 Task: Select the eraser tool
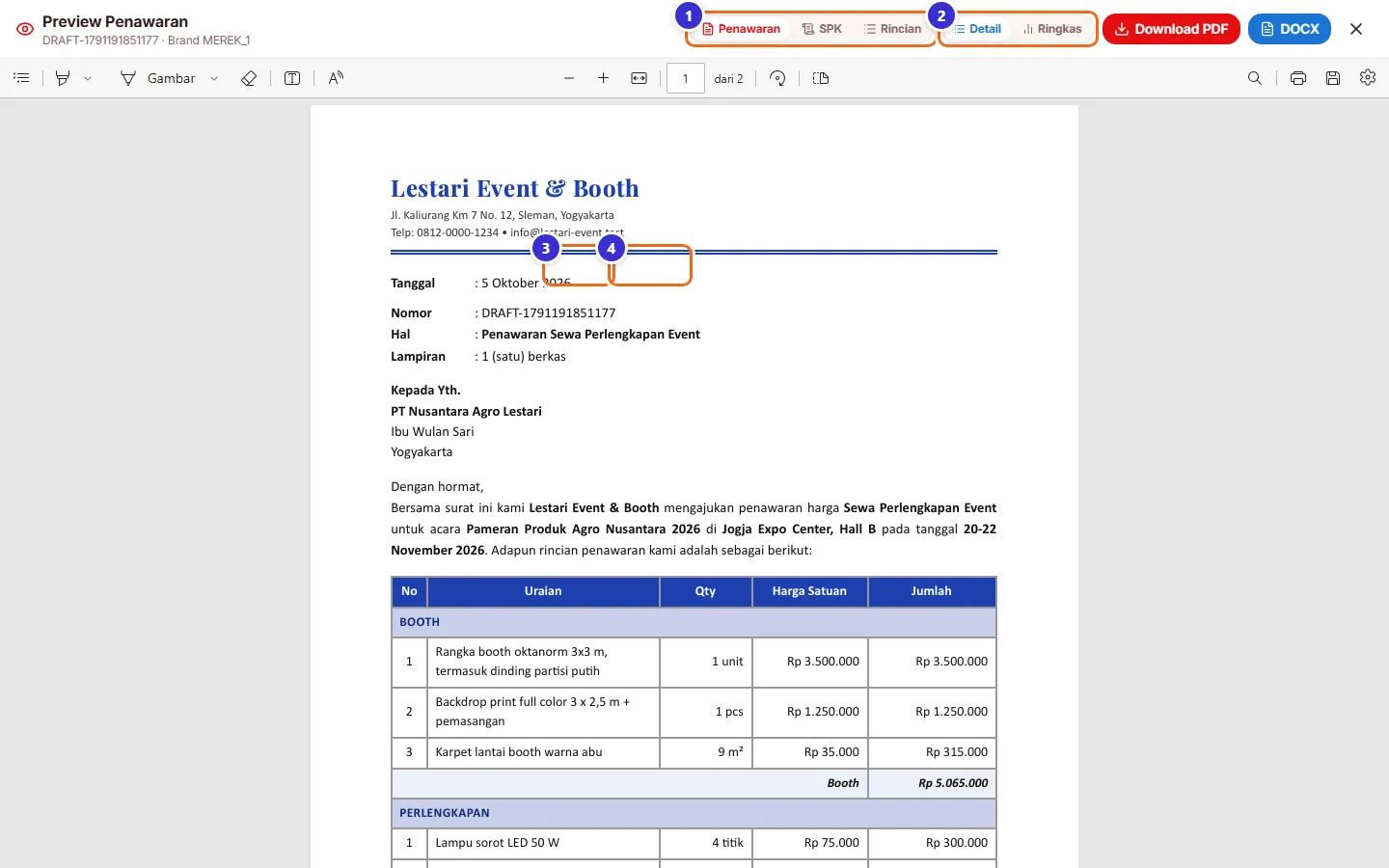tap(249, 78)
